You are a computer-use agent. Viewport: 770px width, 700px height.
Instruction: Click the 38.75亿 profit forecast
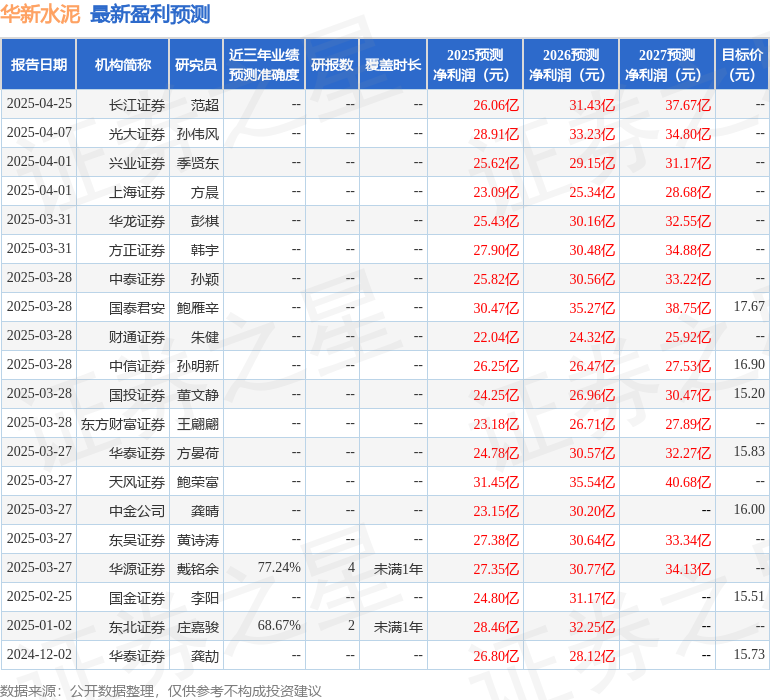click(x=688, y=308)
